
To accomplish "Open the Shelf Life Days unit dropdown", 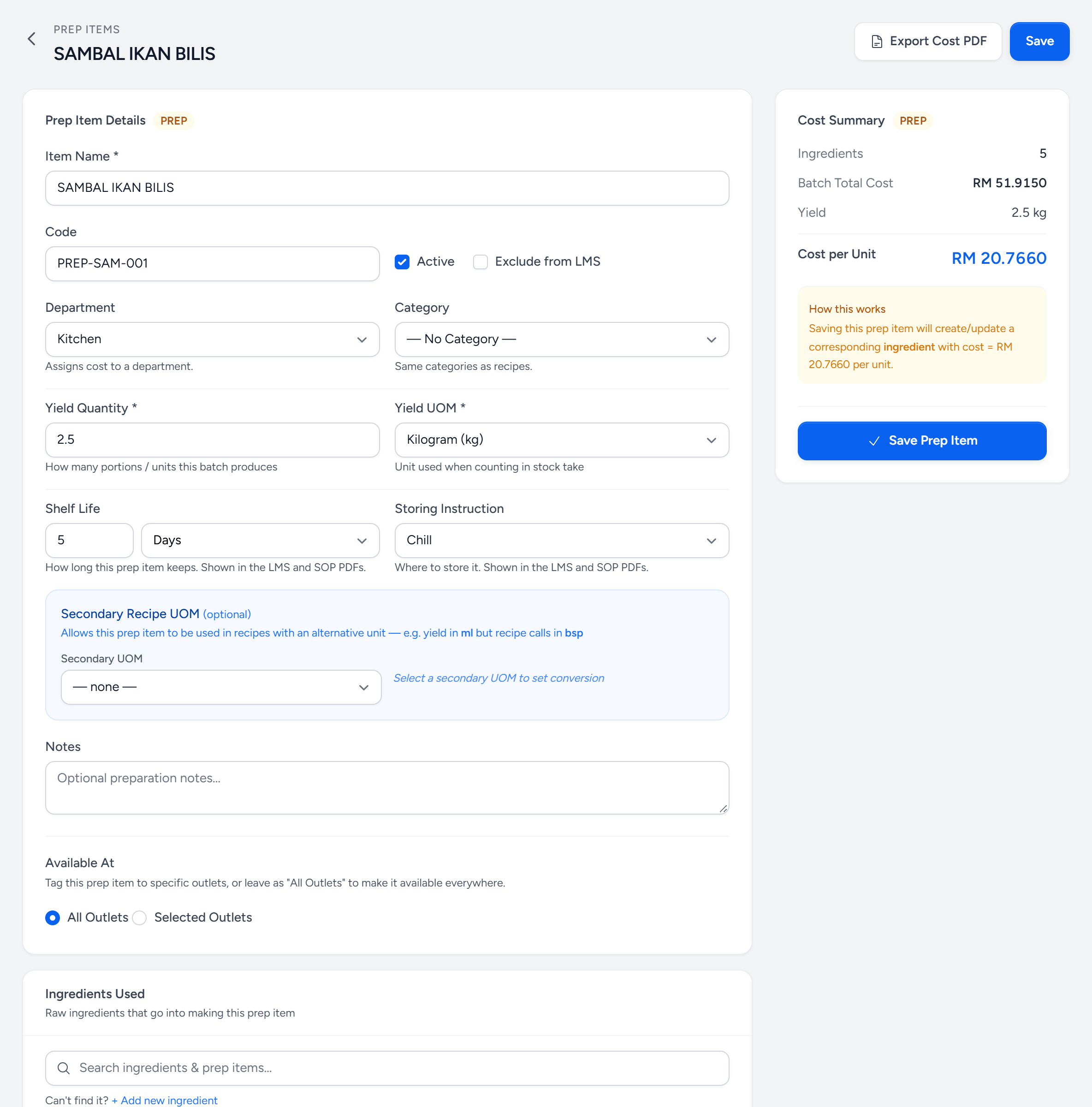I will [x=260, y=540].
